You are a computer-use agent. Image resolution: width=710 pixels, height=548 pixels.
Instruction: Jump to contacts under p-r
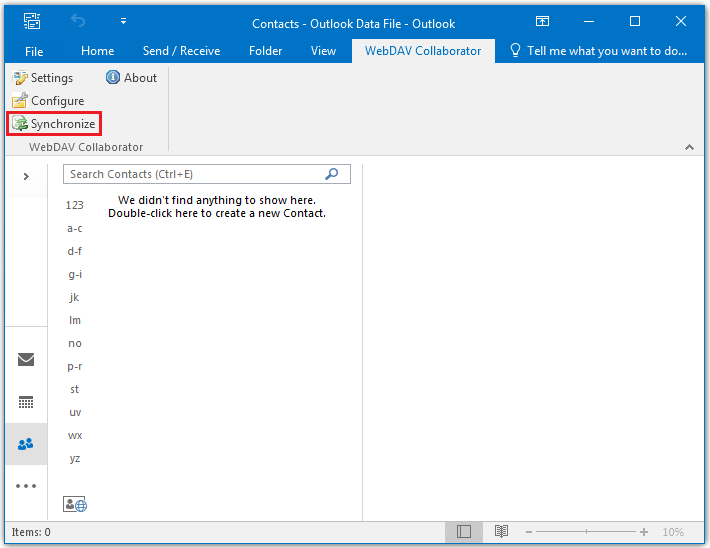coord(74,366)
